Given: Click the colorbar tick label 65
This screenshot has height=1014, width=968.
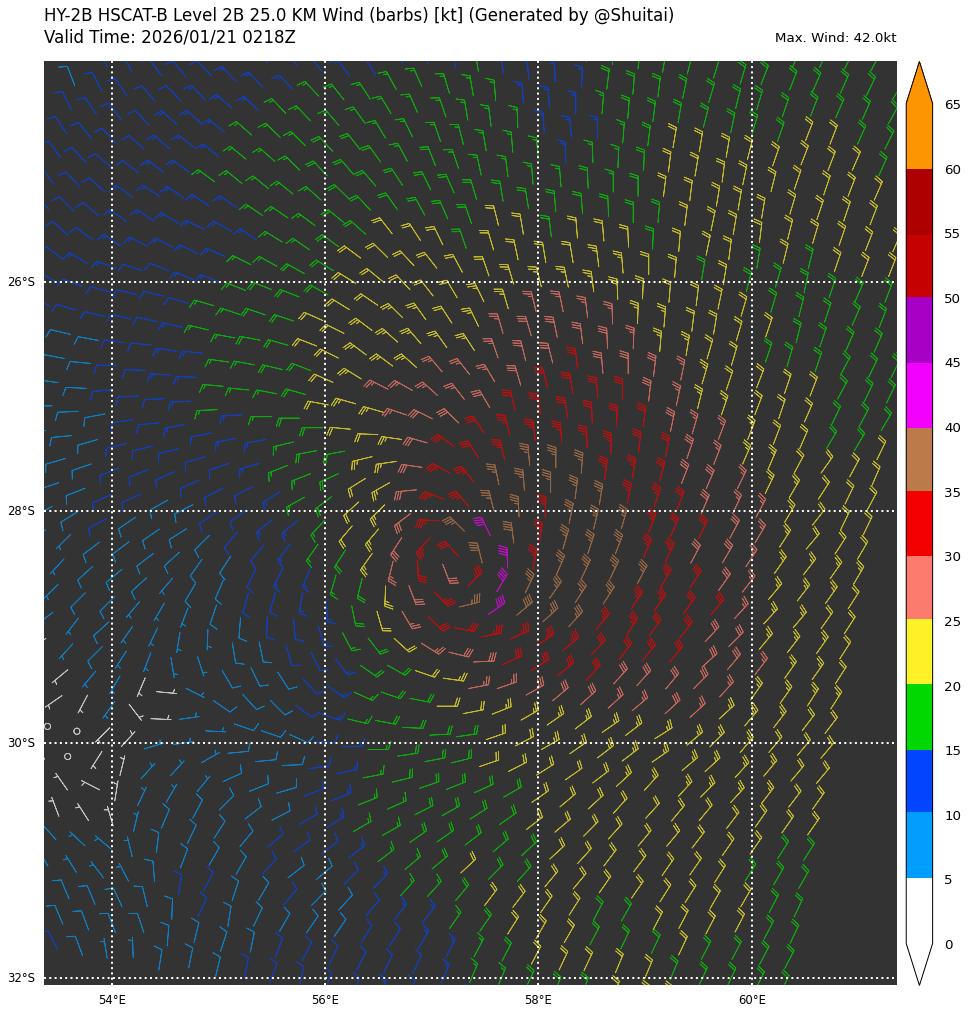Looking at the screenshot, I should (x=952, y=105).
